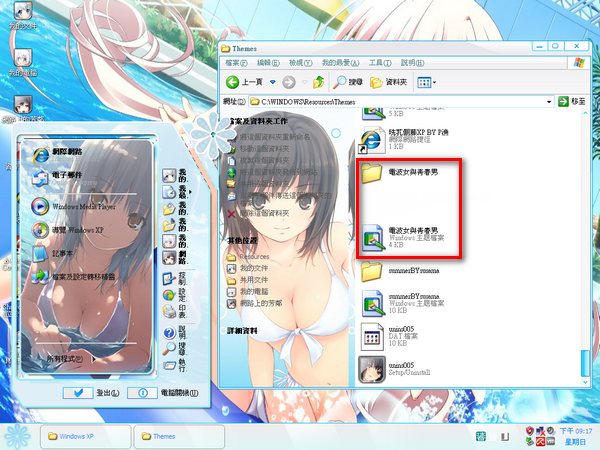Expand recent documents submenu arrow in Start menu
The height and width of the screenshot is (450, 600).
[x=190, y=191]
